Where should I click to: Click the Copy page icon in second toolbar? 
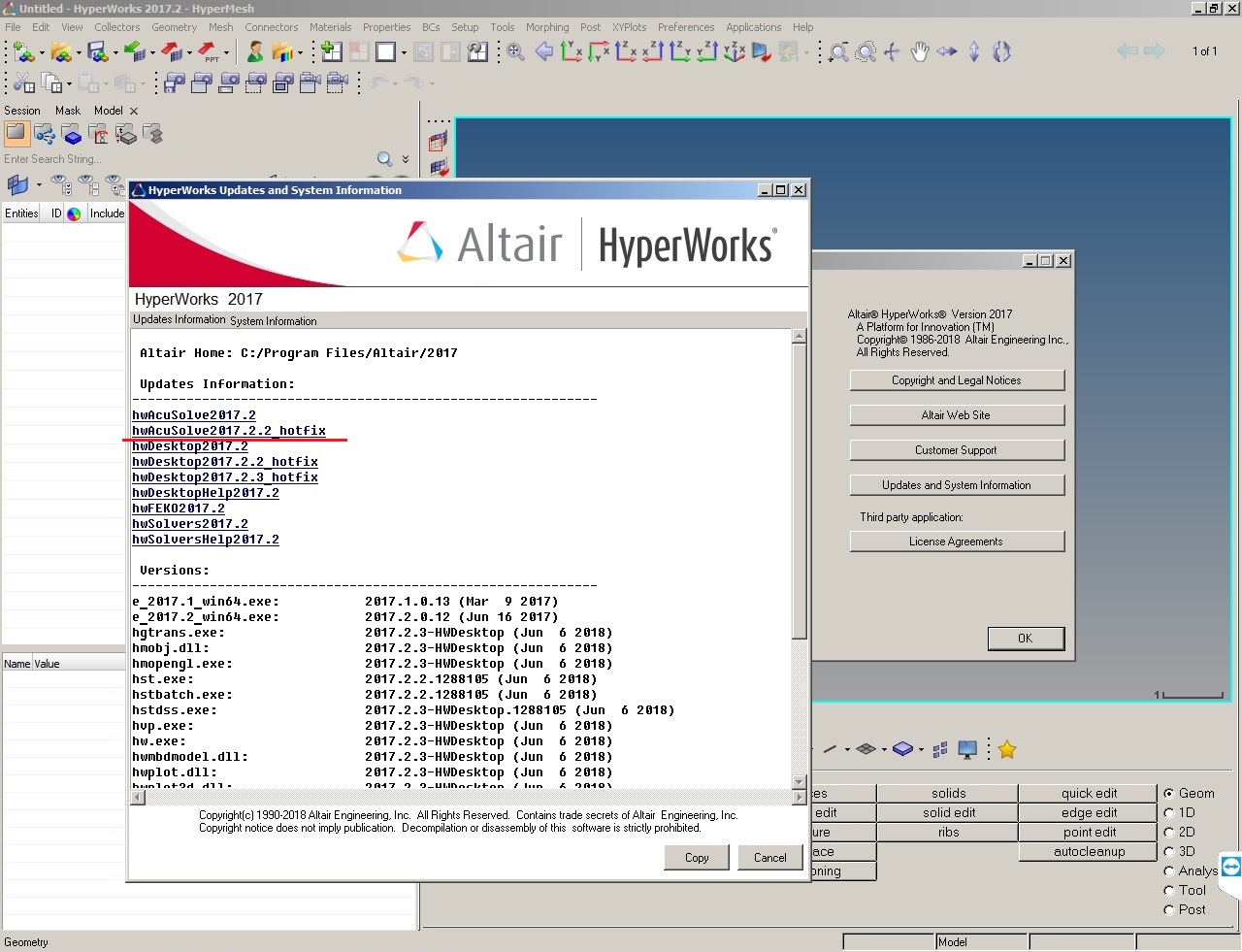(x=50, y=83)
